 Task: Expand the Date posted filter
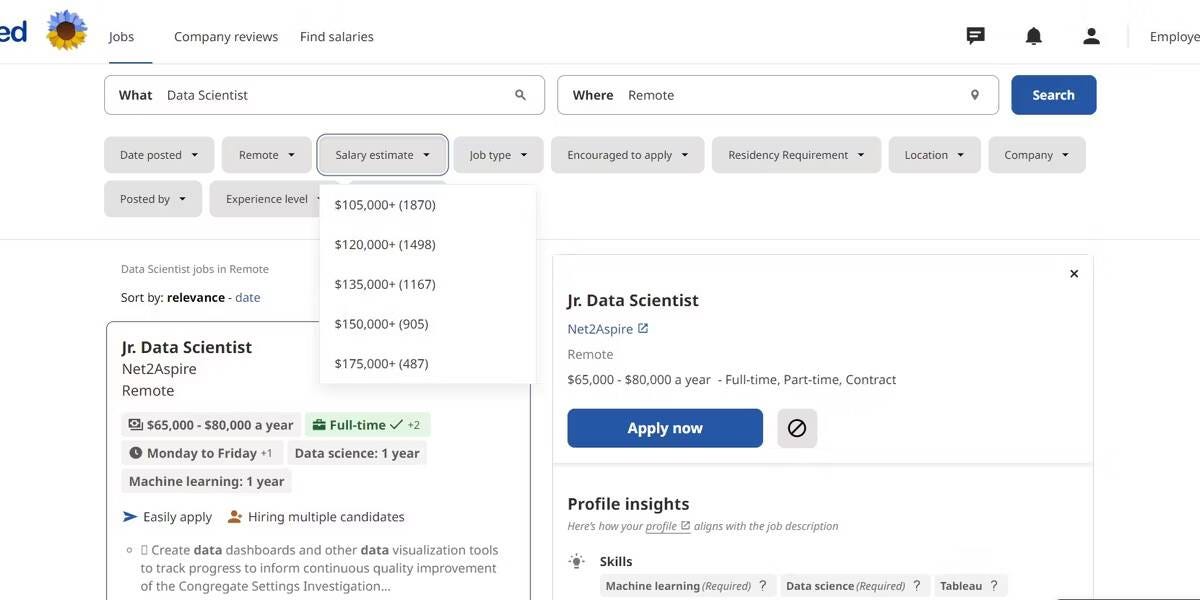point(159,155)
